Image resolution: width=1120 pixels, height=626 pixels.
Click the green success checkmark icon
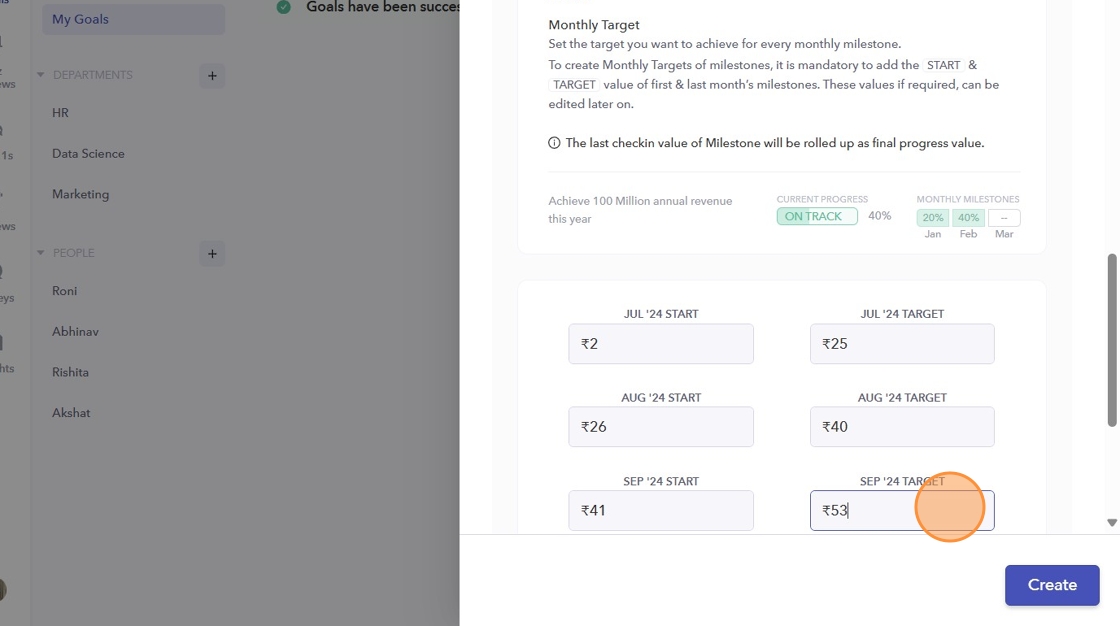tap(284, 7)
